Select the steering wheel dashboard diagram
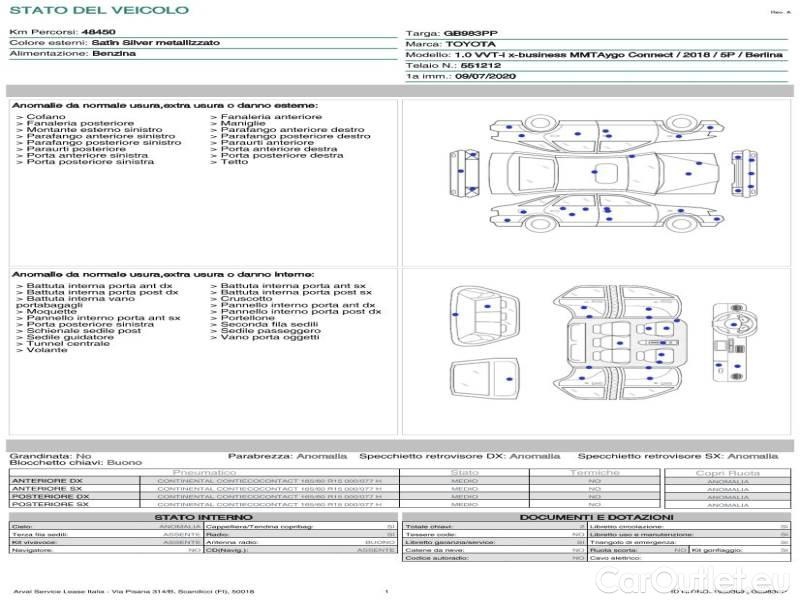Image resolution: width=800 pixels, height=600 pixels. (x=730, y=342)
